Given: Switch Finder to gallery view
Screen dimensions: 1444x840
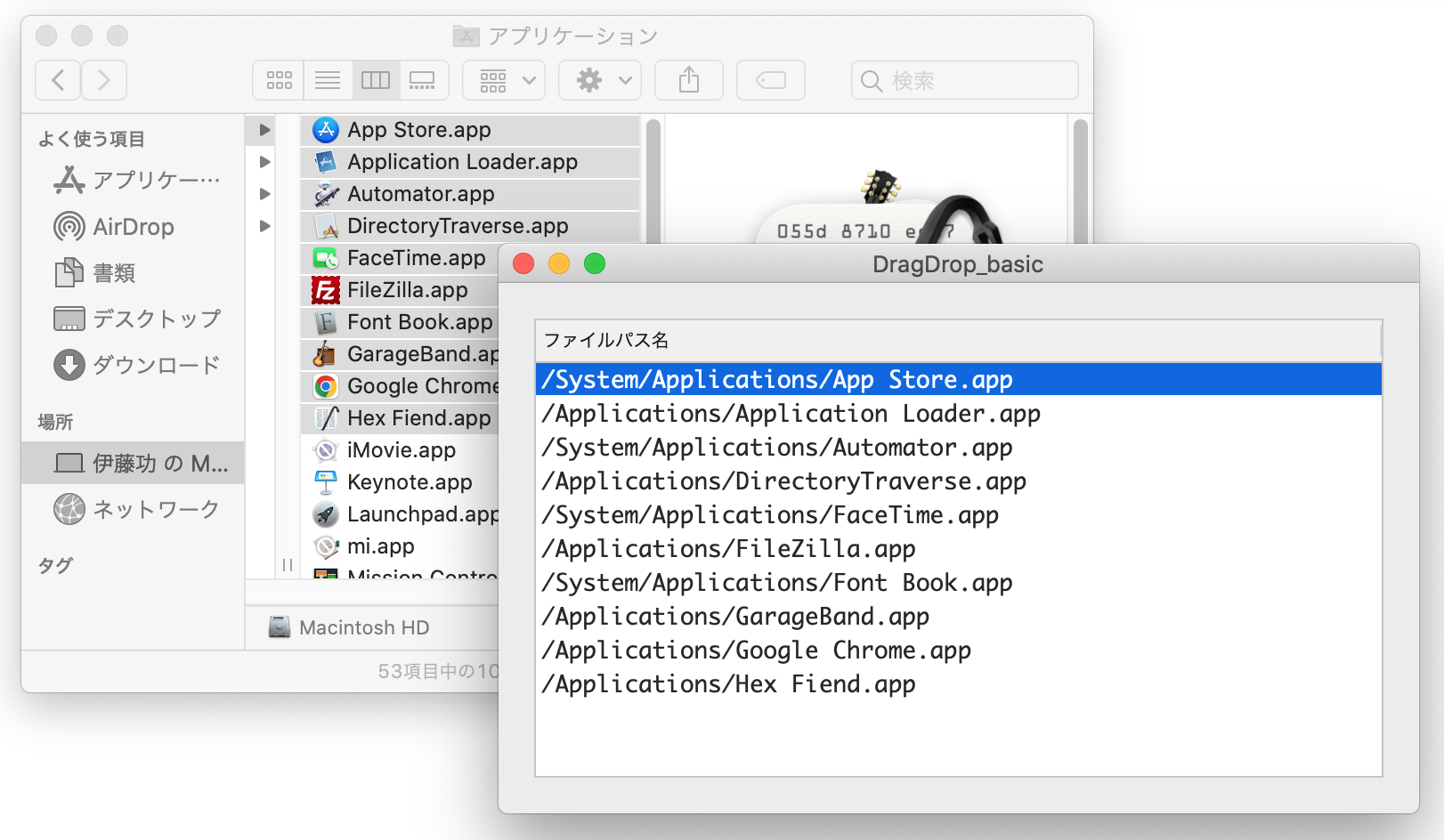Looking at the screenshot, I should click(424, 80).
